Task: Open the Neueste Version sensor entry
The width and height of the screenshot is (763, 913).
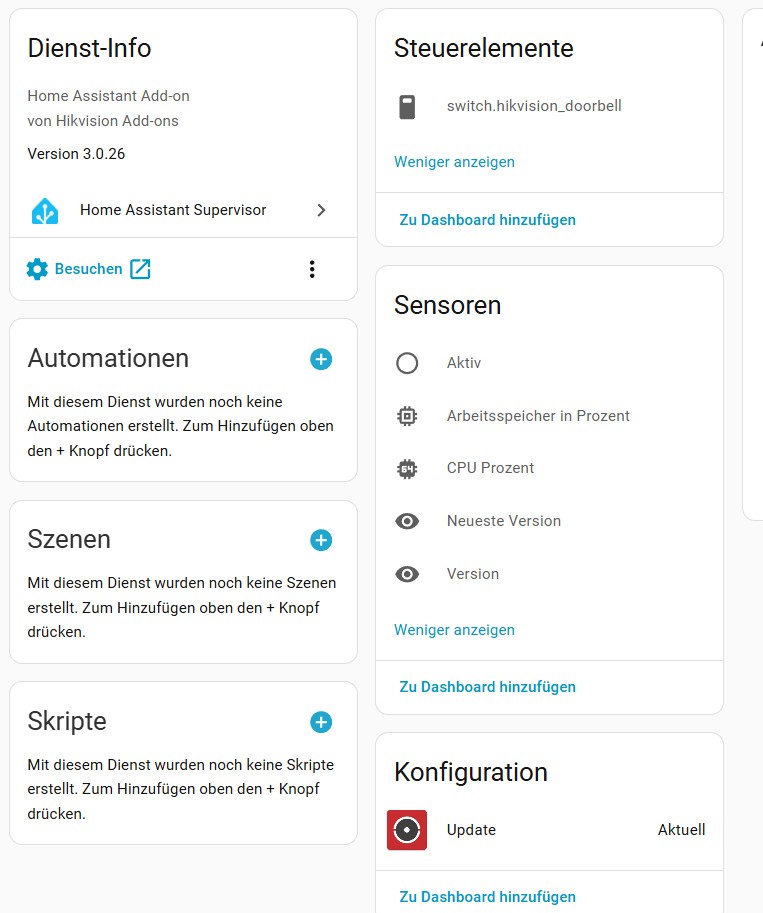Action: pos(503,521)
